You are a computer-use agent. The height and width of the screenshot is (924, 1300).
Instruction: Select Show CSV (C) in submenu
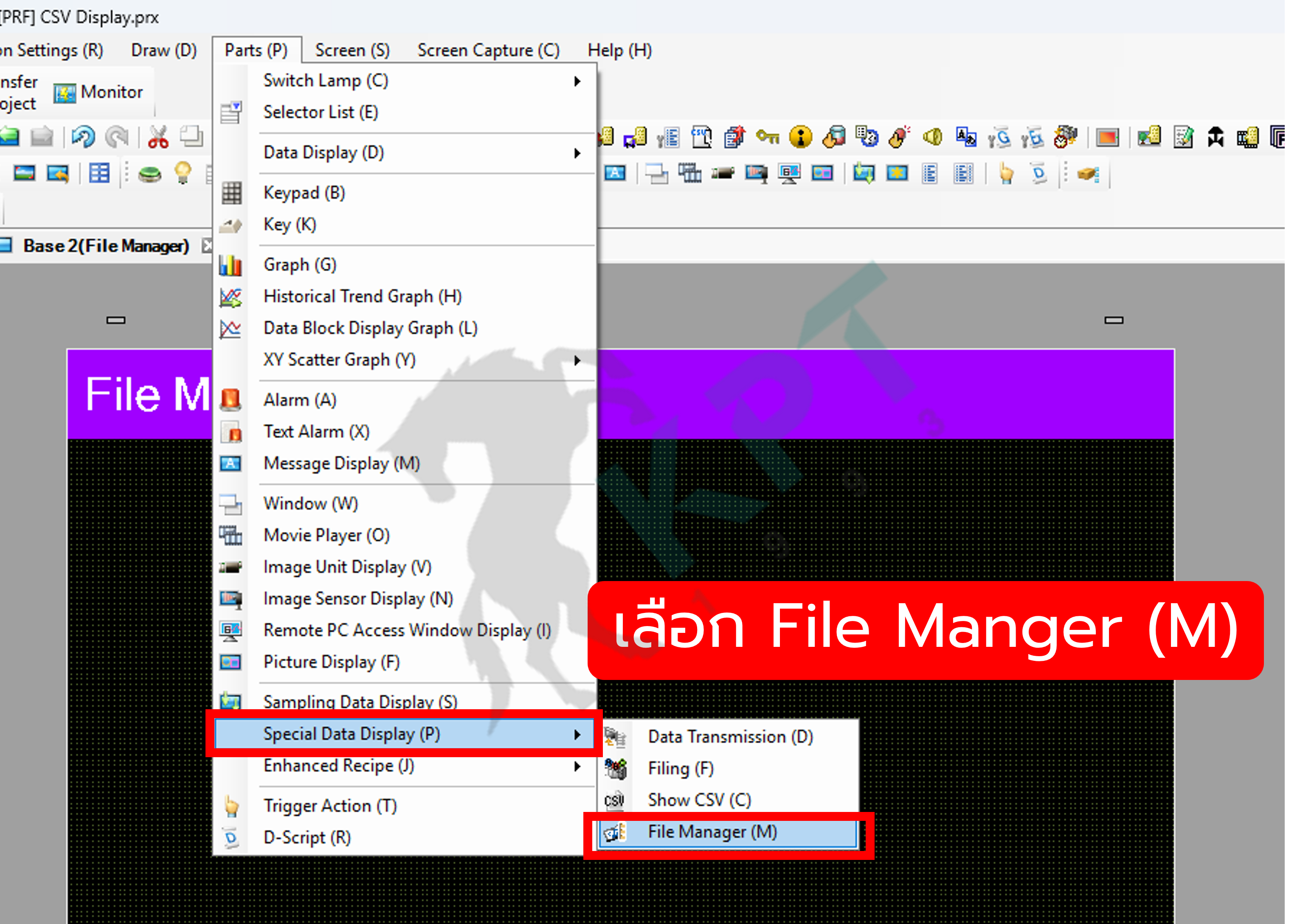pos(729,800)
